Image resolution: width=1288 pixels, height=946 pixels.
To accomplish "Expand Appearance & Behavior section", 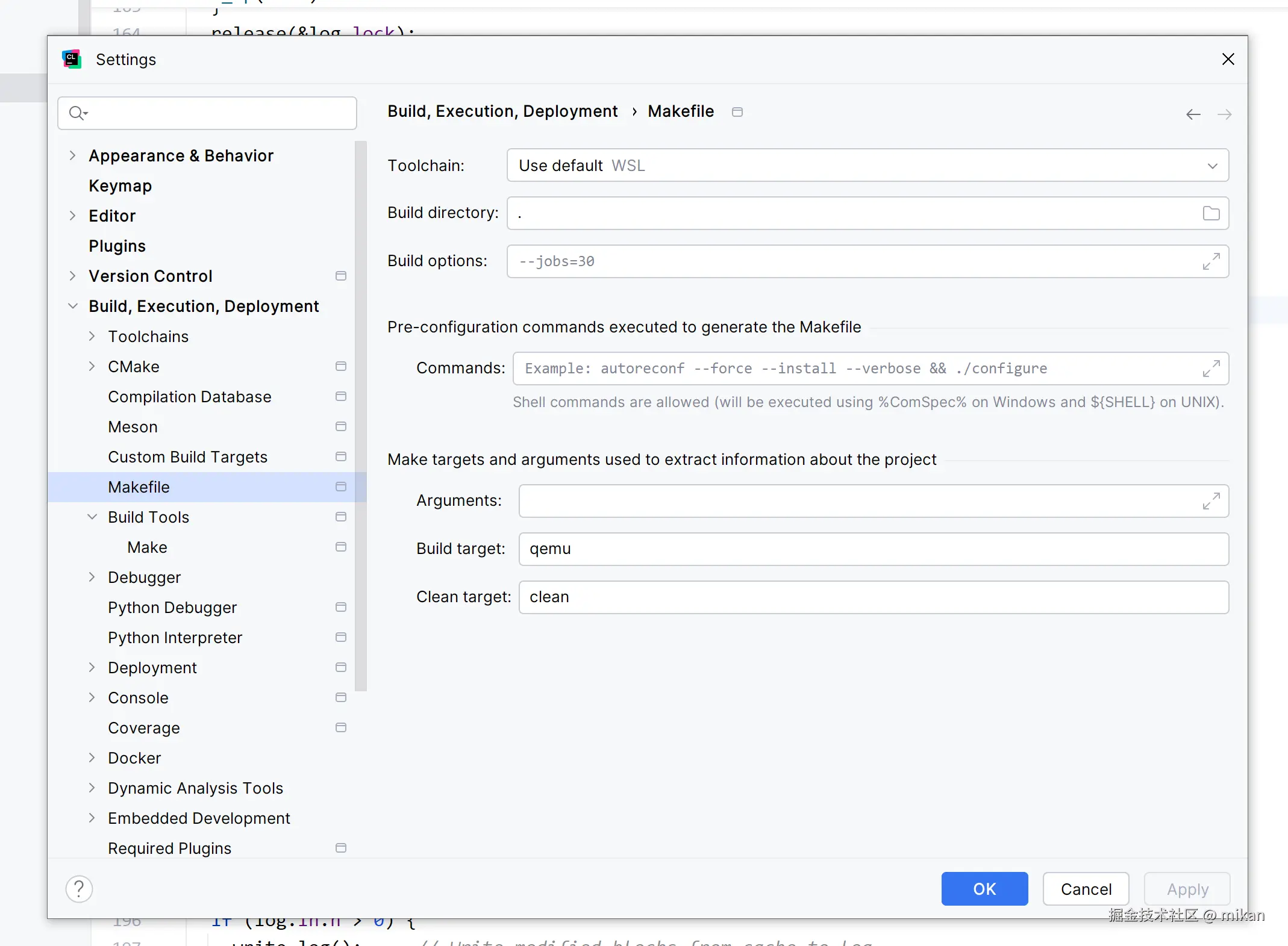I will tap(73, 155).
